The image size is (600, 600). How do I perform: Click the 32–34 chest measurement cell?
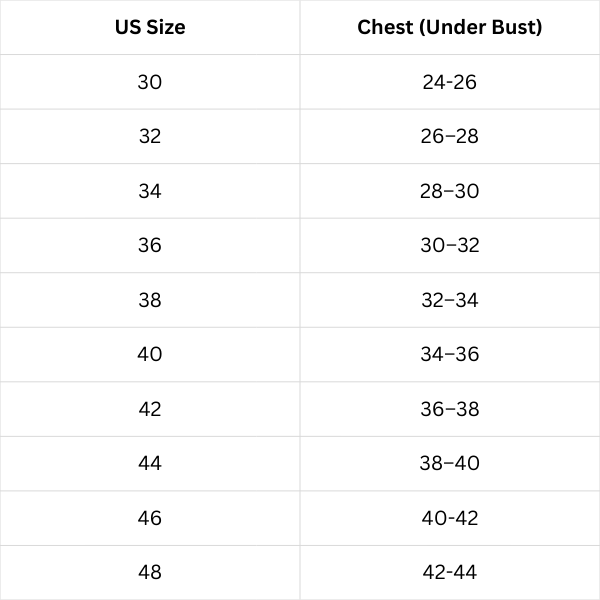pos(450,300)
